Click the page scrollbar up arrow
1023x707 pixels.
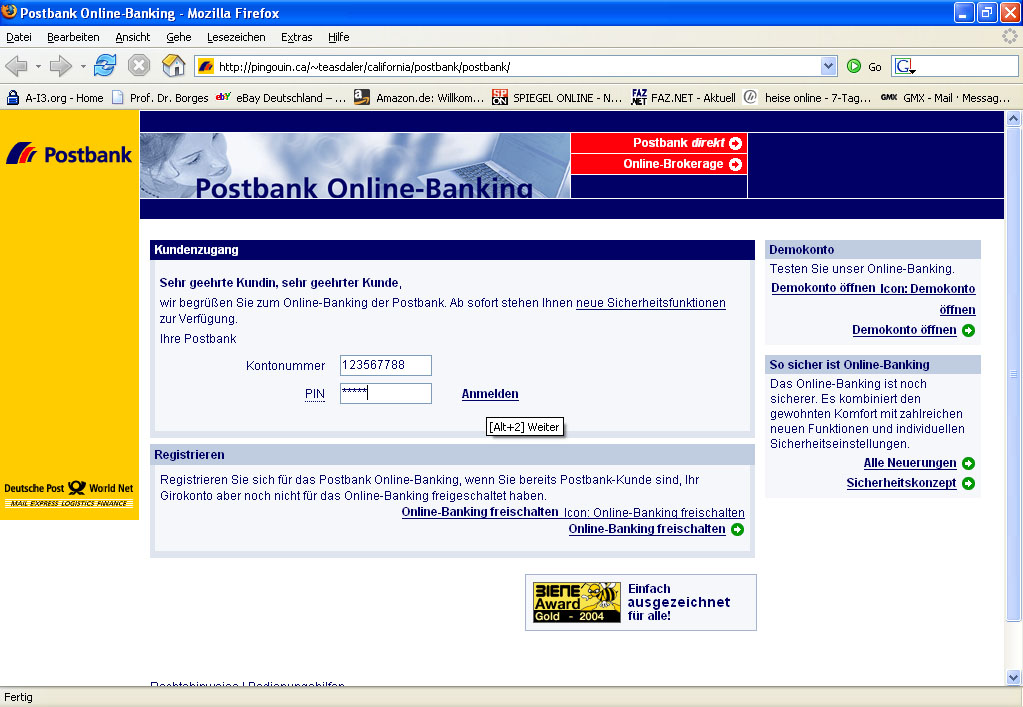point(1013,118)
